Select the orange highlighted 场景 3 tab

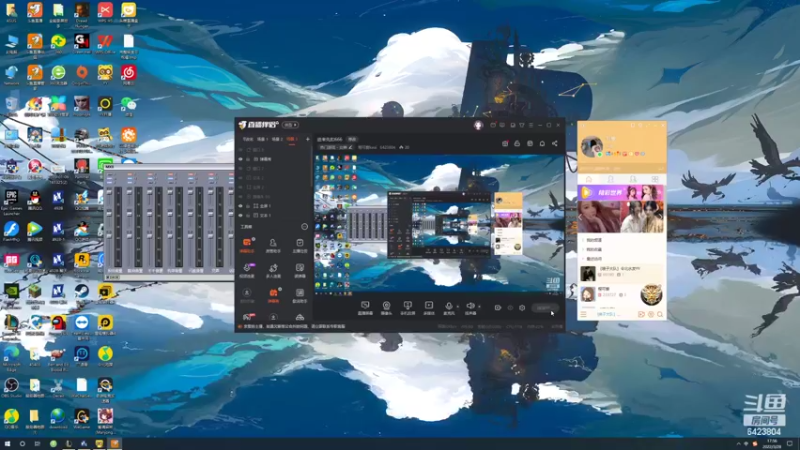[x=292, y=139]
